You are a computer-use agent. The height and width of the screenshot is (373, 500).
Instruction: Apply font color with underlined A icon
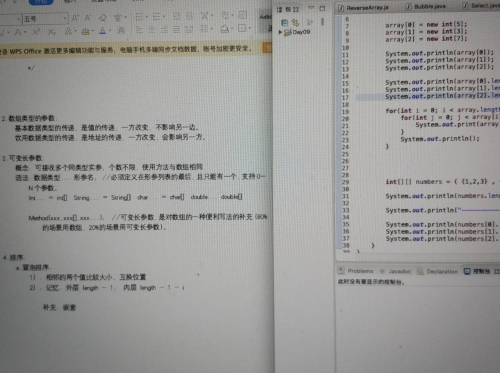pyautogui.click(x=102, y=31)
